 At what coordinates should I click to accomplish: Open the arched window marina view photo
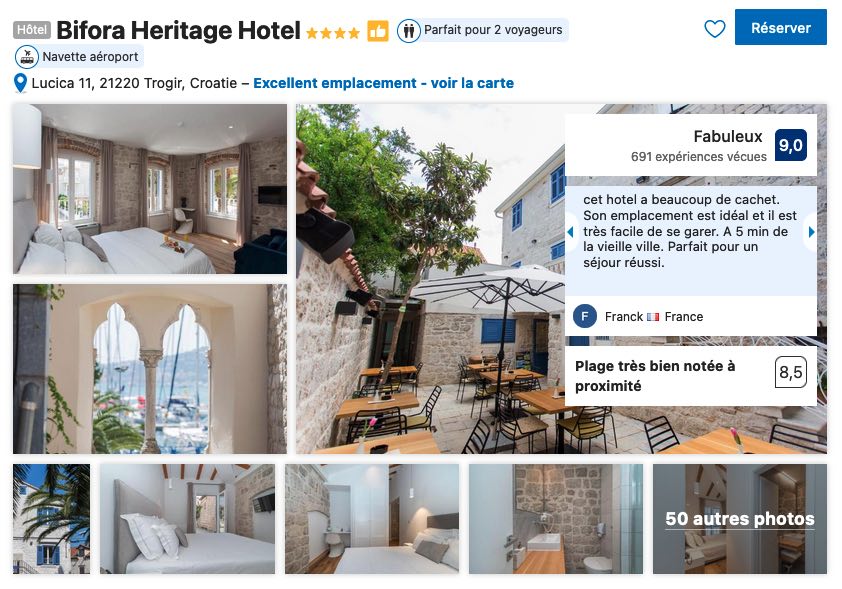150,369
